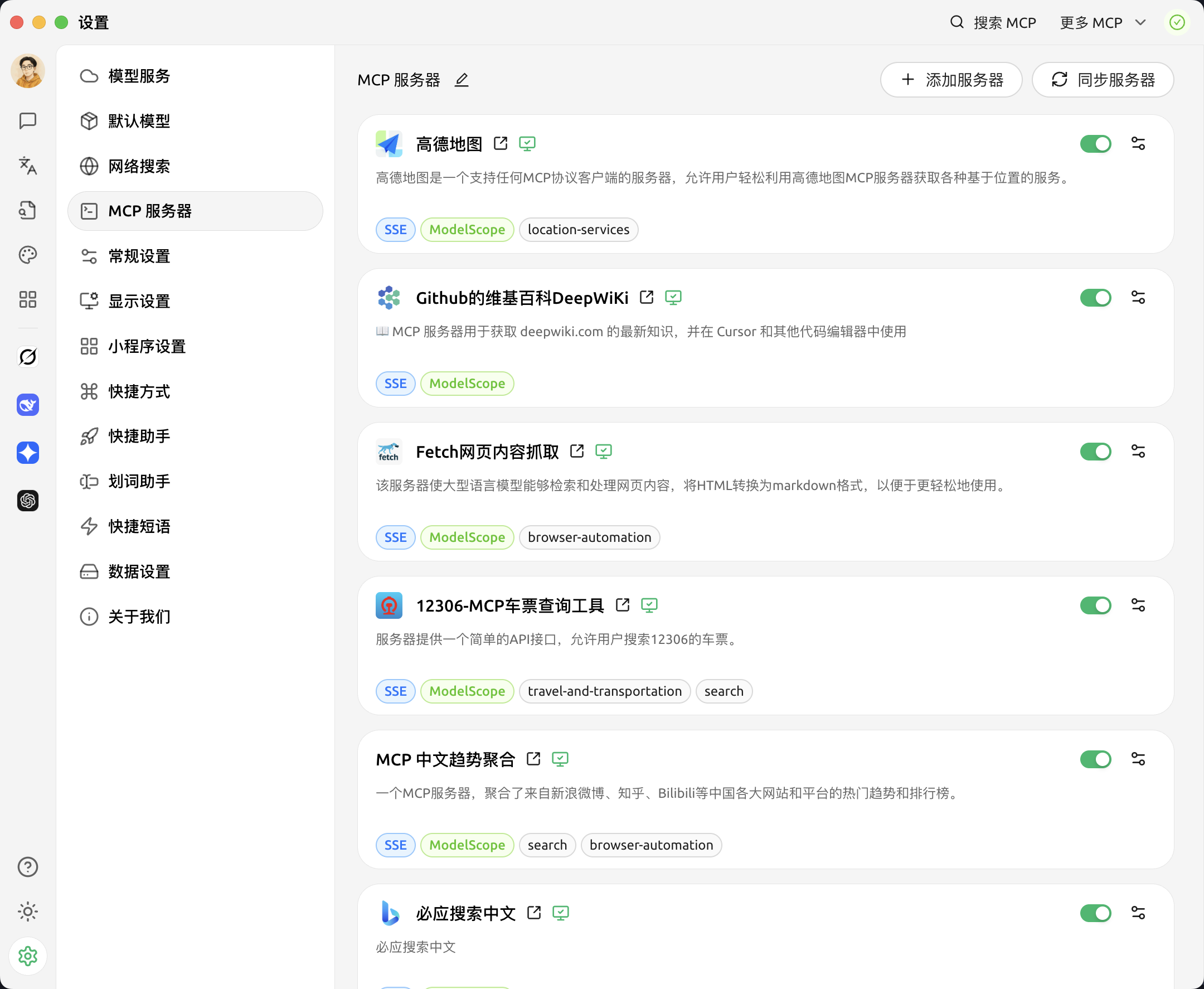Click browser-automation tag on Fetch card
This screenshot has width=1204, height=989.
[590, 537]
